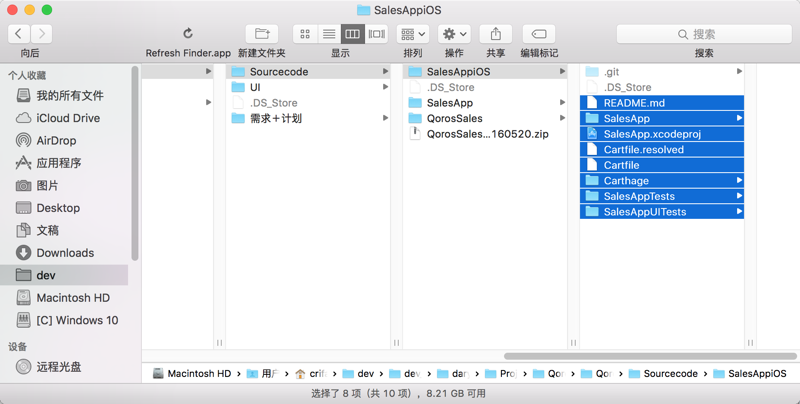The width and height of the screenshot is (800, 404).
Task: Click the Refresh Finder.app icon
Action: point(188,34)
